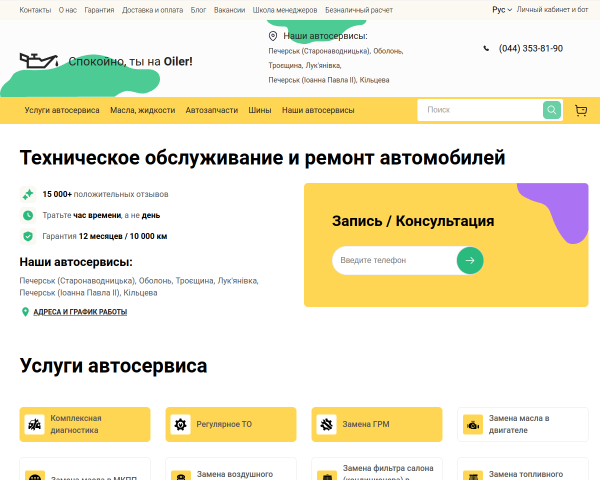600x480 pixels.
Task: Open Шины menu item
Action: click(x=260, y=110)
